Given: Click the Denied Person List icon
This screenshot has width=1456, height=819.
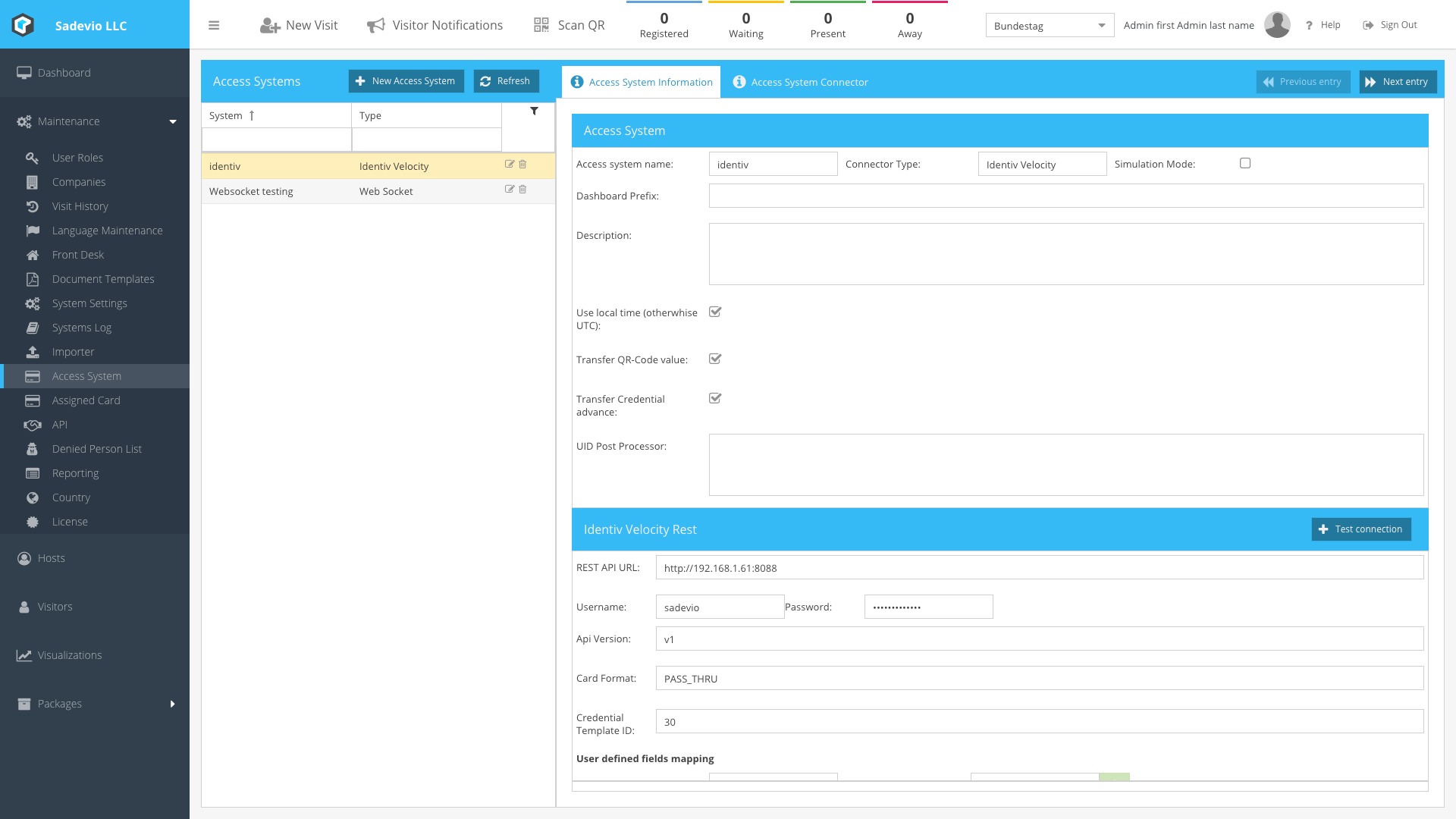Looking at the screenshot, I should coord(32,449).
